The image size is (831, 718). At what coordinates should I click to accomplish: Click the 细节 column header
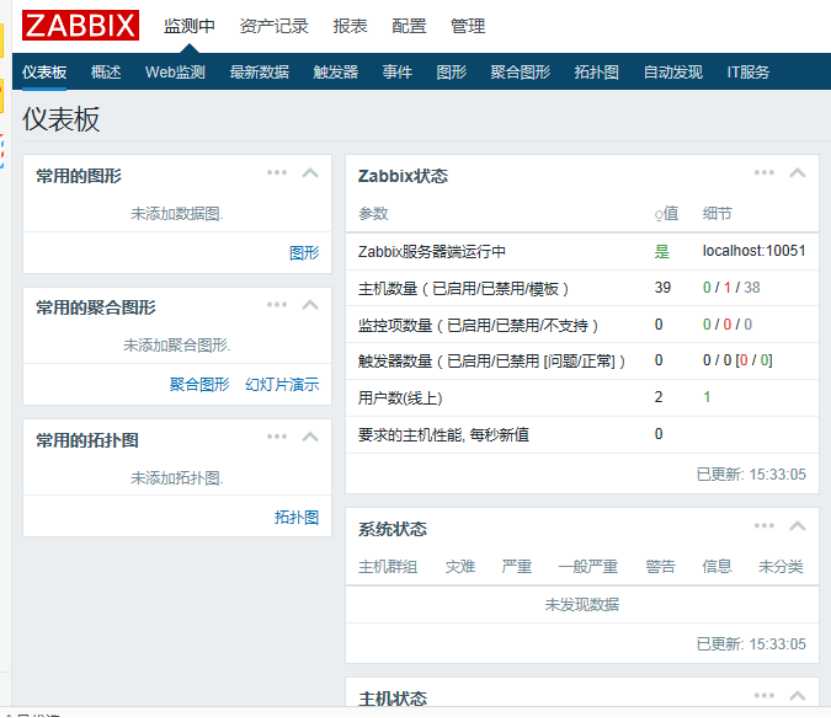[717, 214]
